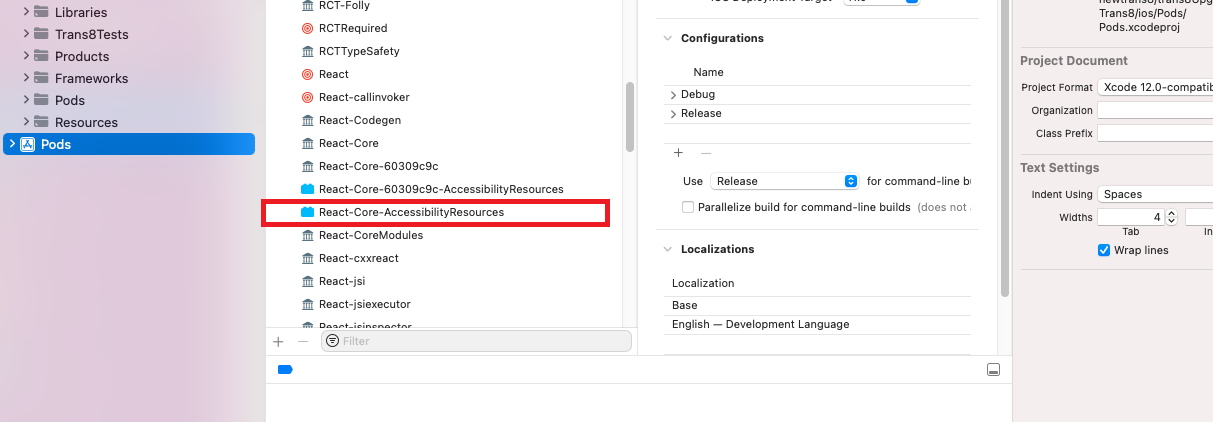
Task: Expand the Resources group
Action: [x=25, y=122]
